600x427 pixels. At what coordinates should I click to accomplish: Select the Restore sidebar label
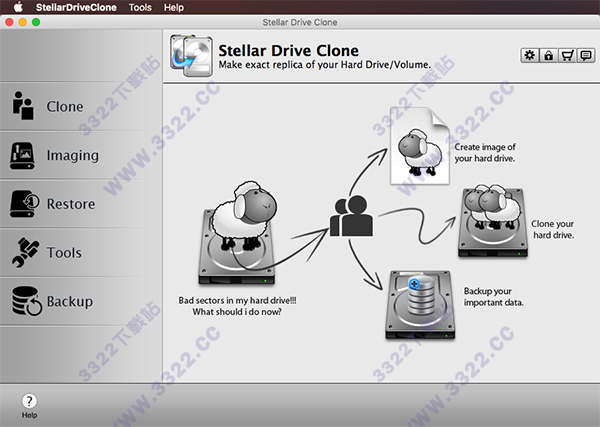coord(71,204)
